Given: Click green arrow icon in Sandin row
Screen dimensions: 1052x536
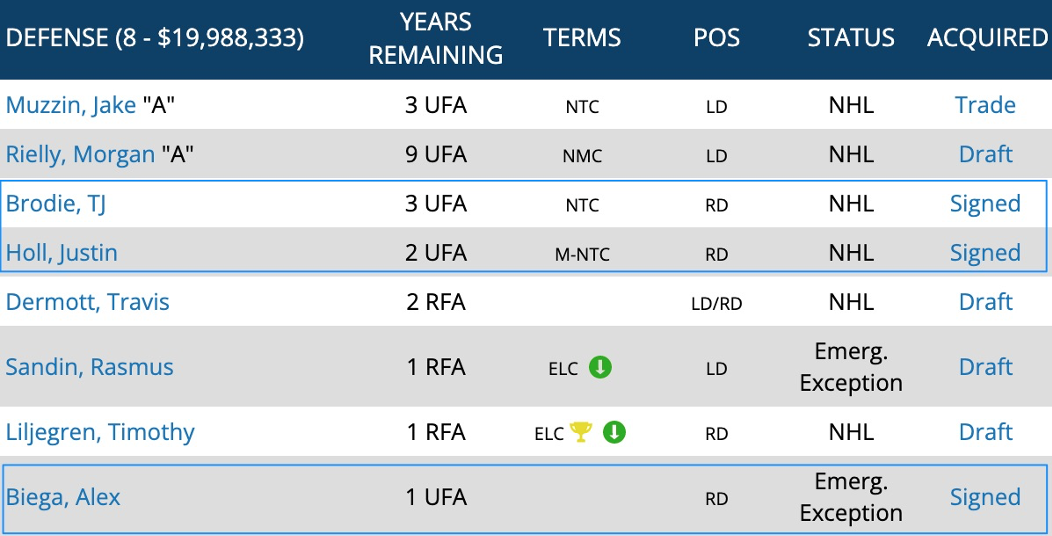Looking at the screenshot, I should pos(600,367).
